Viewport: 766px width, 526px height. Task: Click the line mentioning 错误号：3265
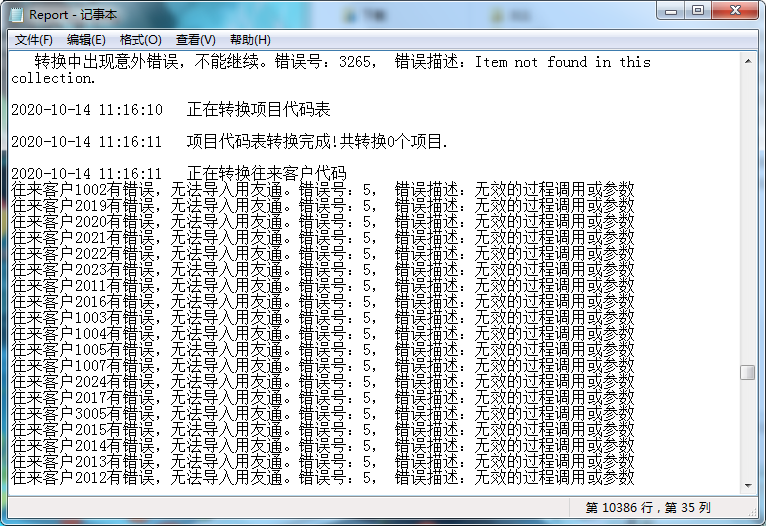point(331,62)
